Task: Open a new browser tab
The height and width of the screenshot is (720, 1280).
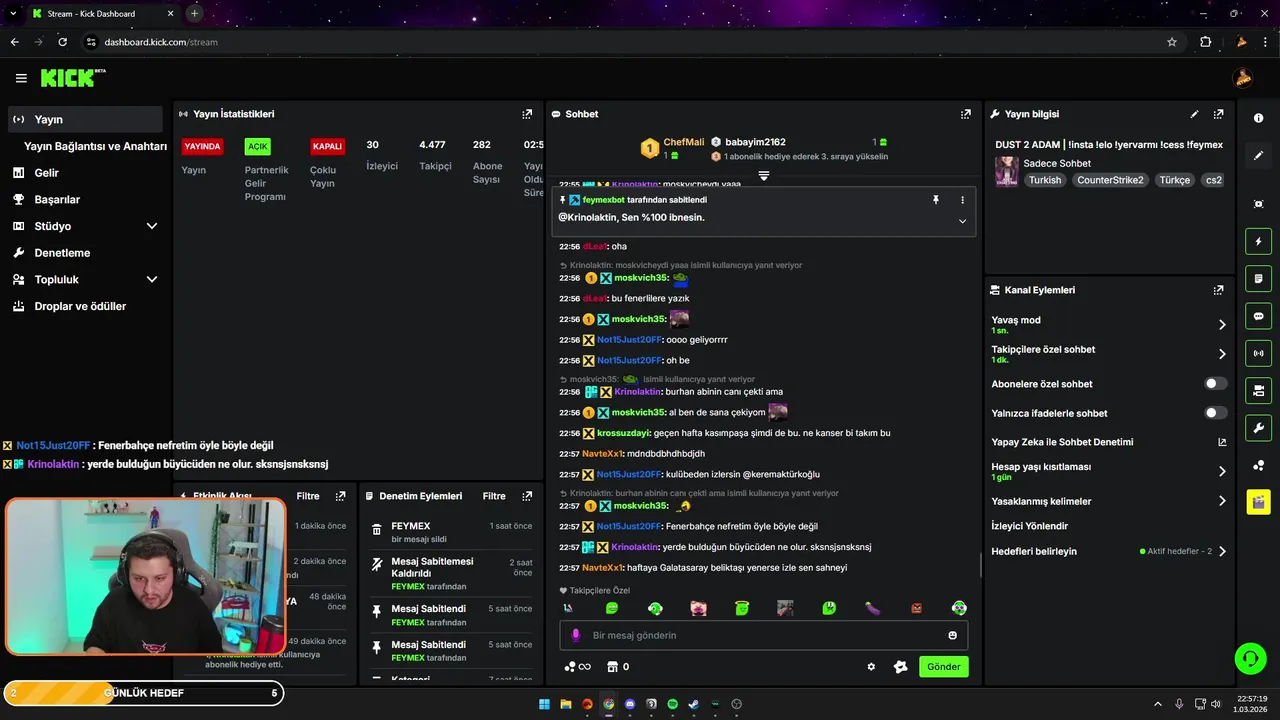Action: (x=194, y=13)
